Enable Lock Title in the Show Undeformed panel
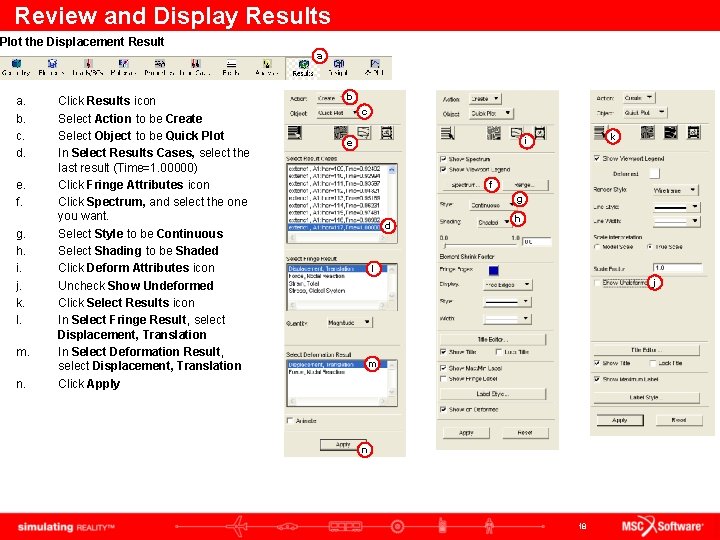 pyautogui.click(x=653, y=363)
